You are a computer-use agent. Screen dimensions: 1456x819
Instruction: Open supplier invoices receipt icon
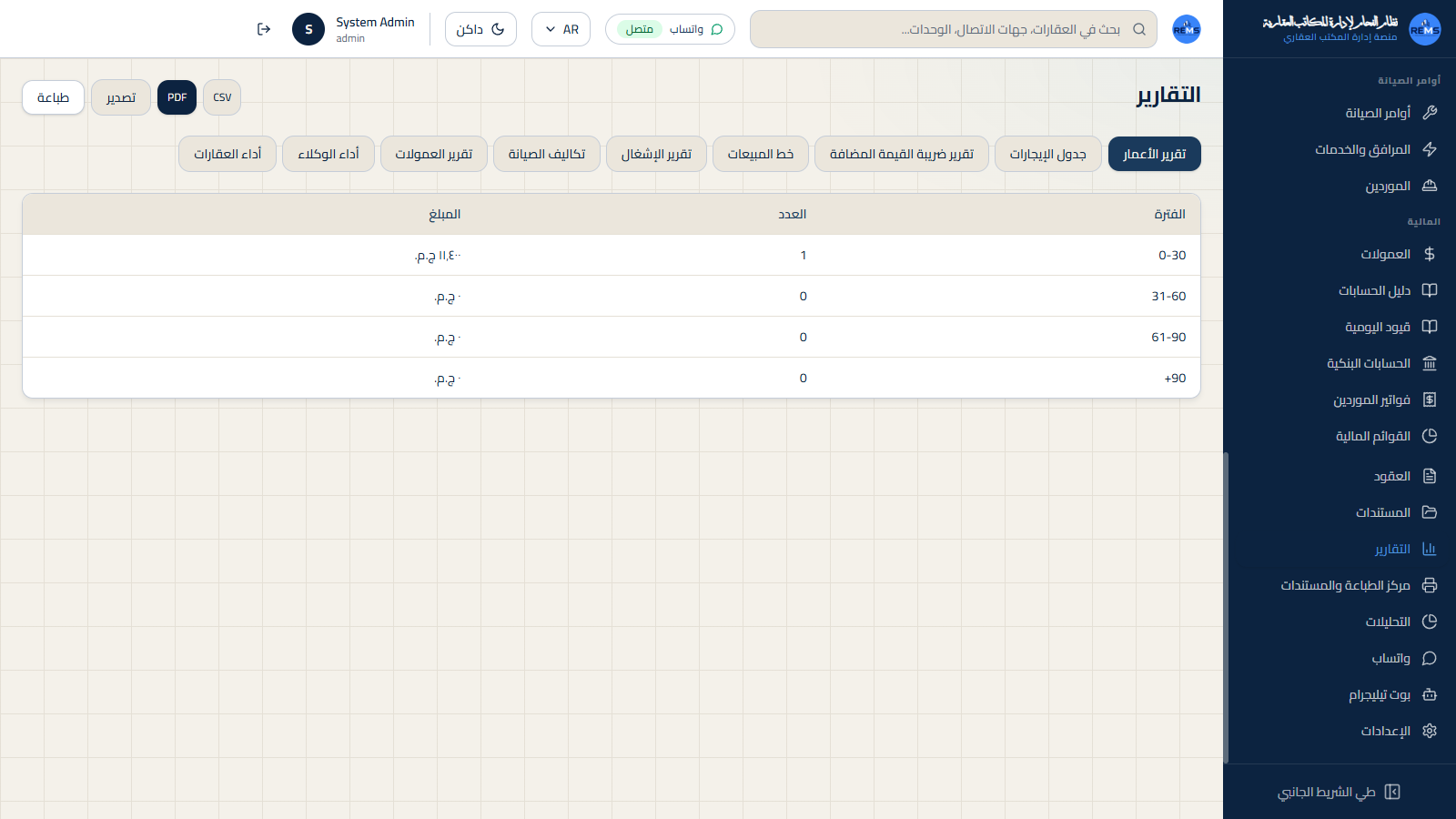coord(1430,399)
